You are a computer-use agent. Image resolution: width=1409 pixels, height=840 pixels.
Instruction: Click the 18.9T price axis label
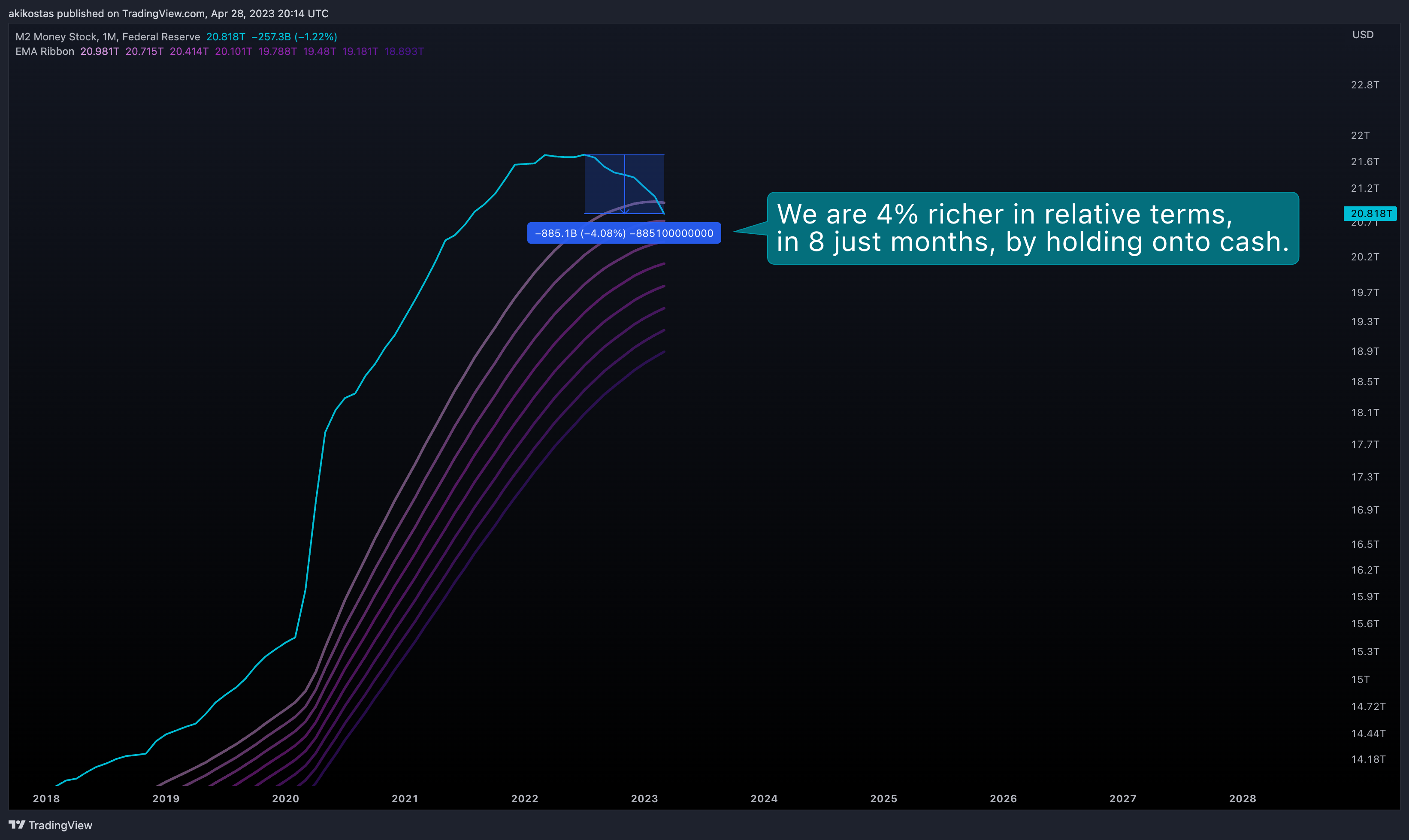tap(1365, 351)
